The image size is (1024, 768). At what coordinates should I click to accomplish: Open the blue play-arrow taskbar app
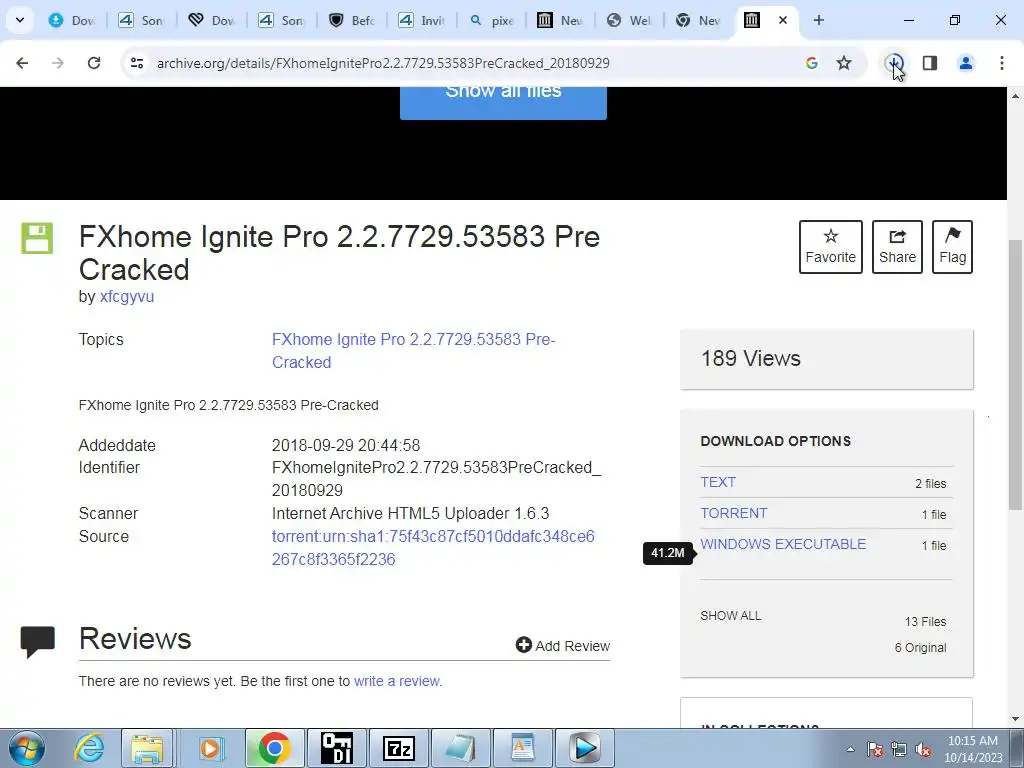(x=585, y=748)
